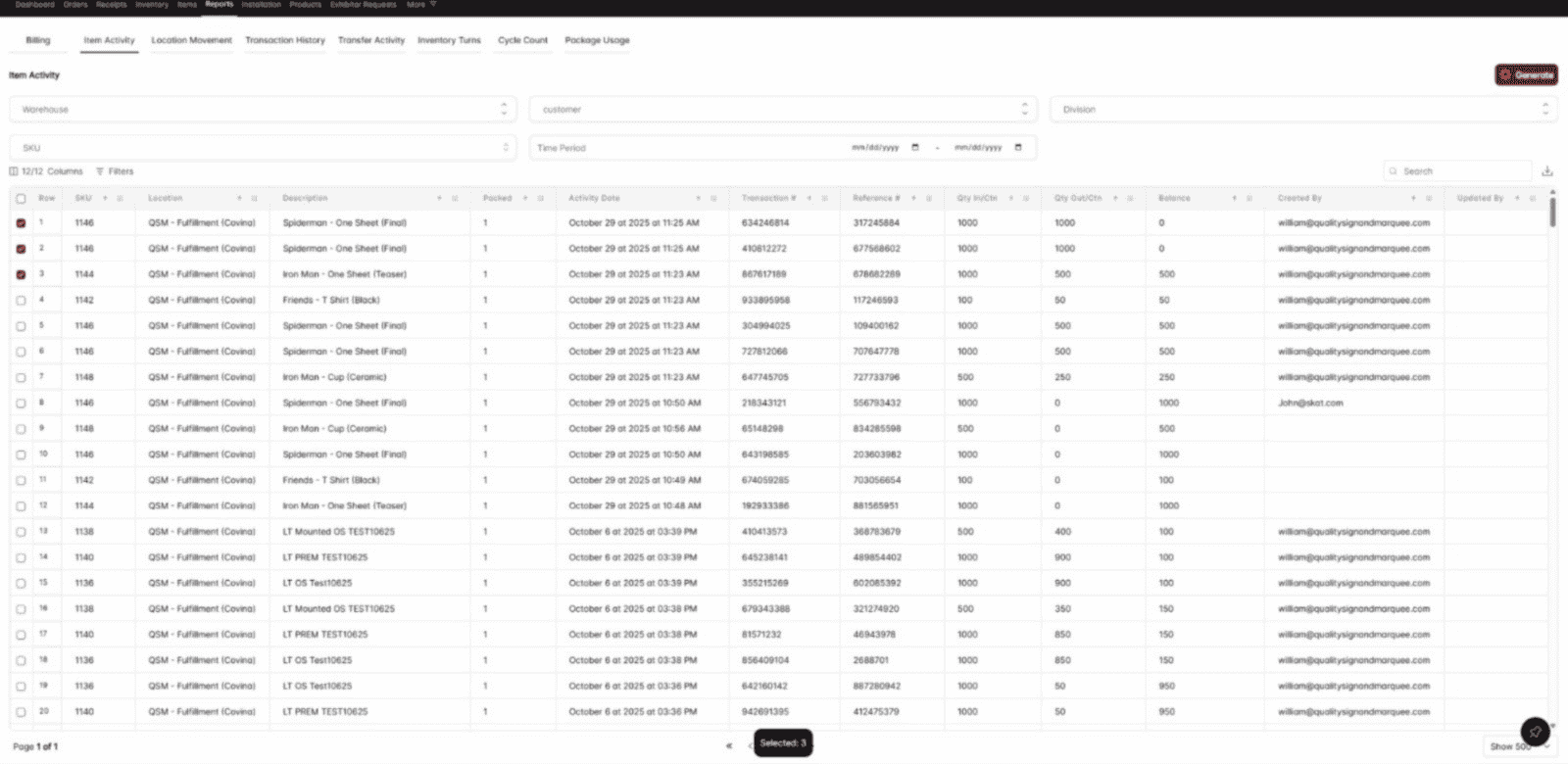Uncheck row 2 checkbox
Screen dimensions: 1568x764
(21, 249)
